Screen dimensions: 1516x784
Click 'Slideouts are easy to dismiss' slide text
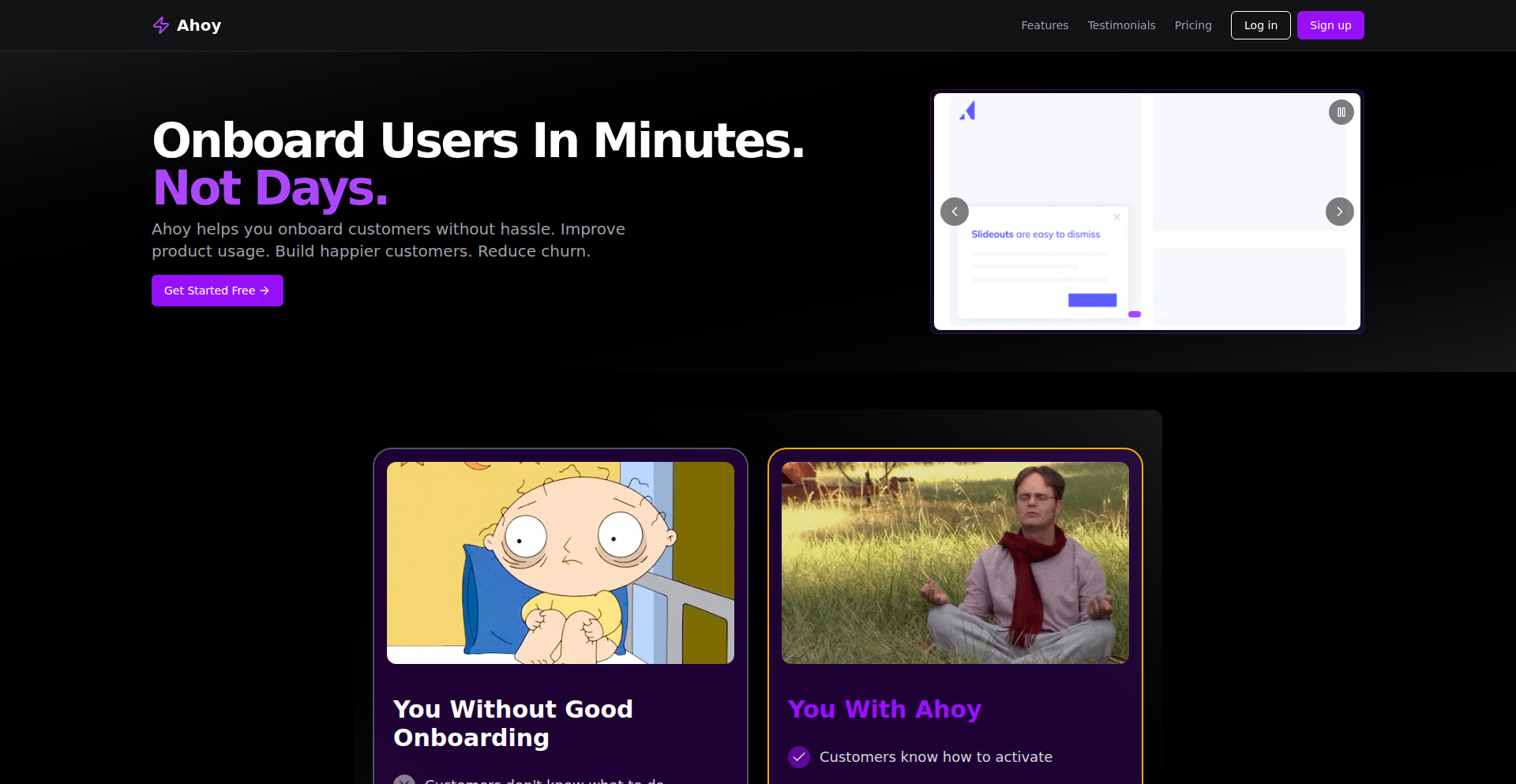click(1035, 234)
